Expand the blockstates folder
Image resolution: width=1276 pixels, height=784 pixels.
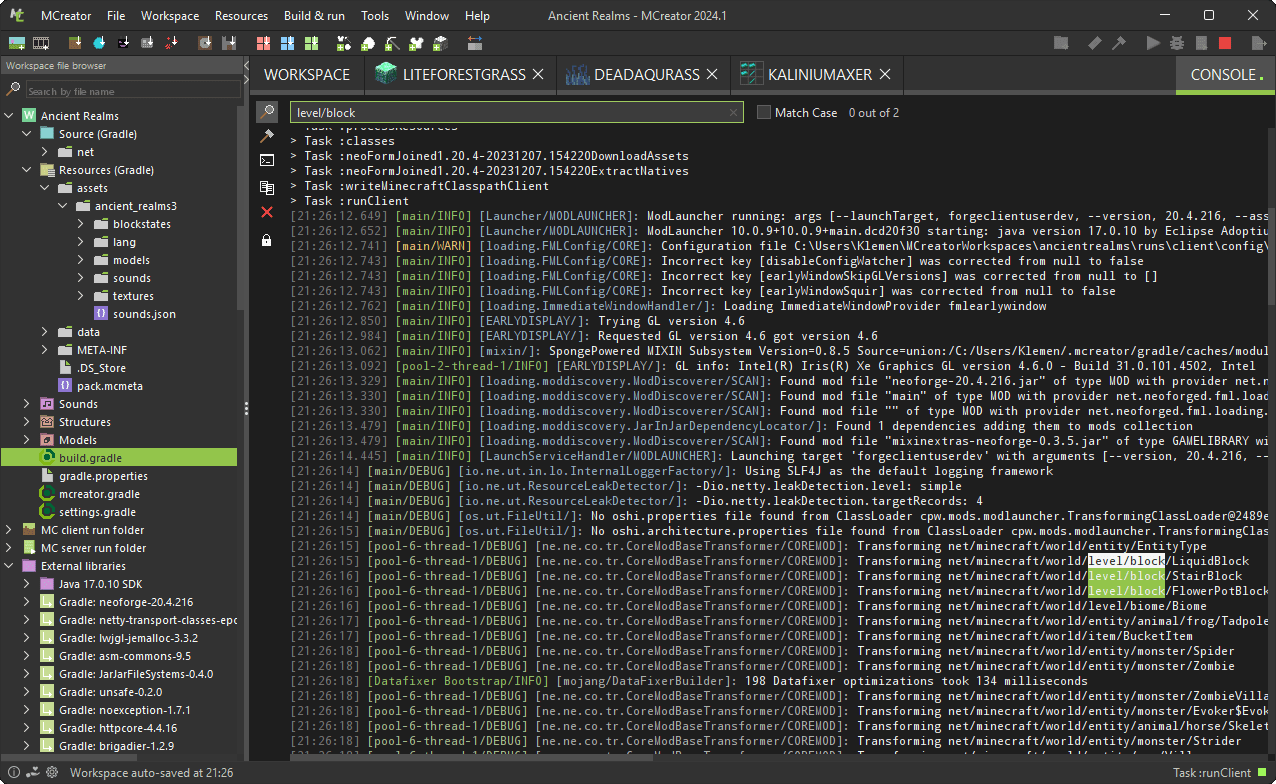click(x=81, y=224)
